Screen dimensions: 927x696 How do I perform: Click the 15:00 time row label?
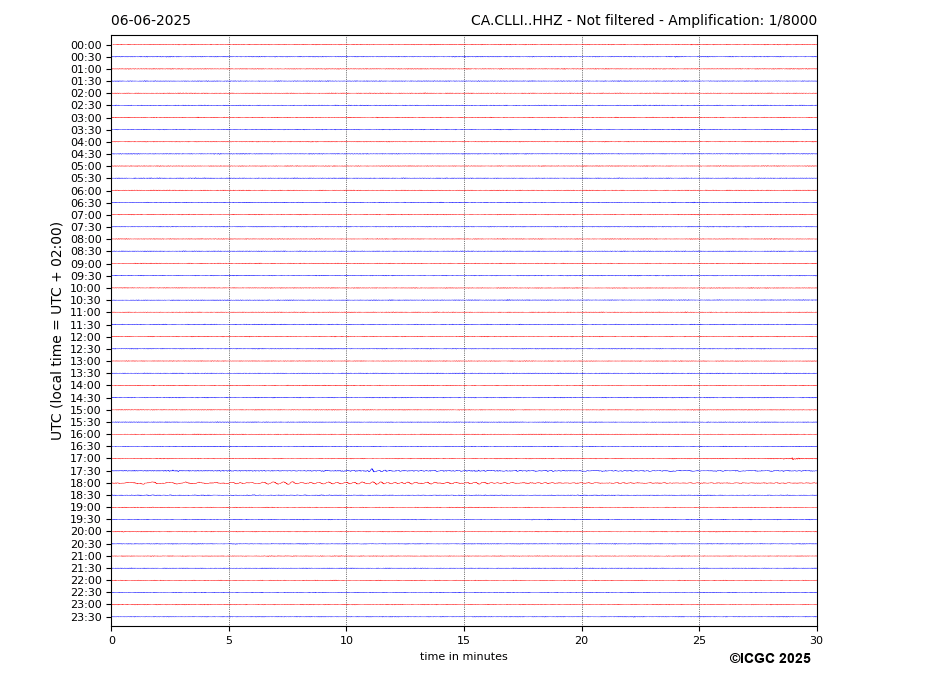point(86,410)
